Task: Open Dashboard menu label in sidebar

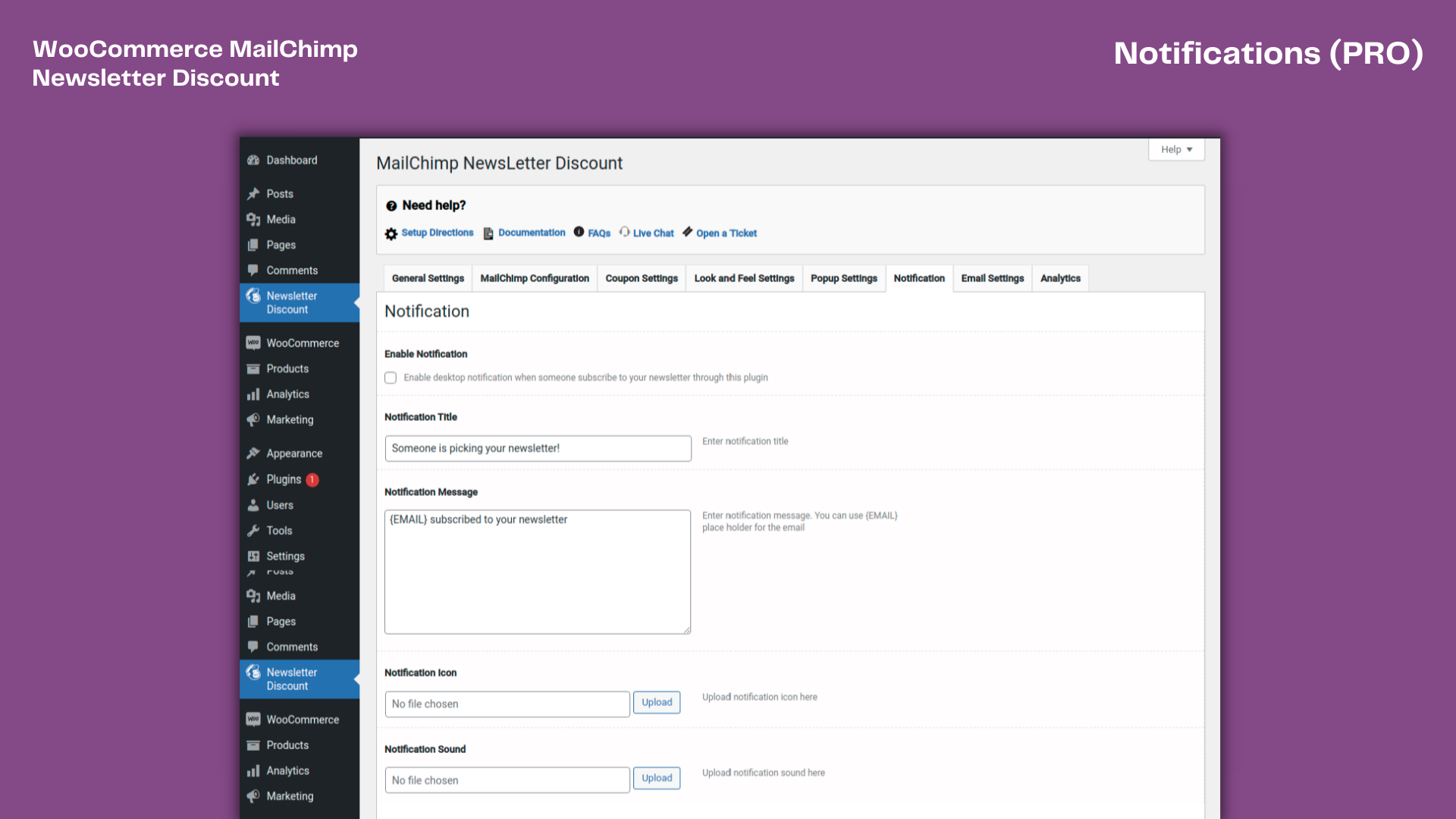Action: coord(292,160)
